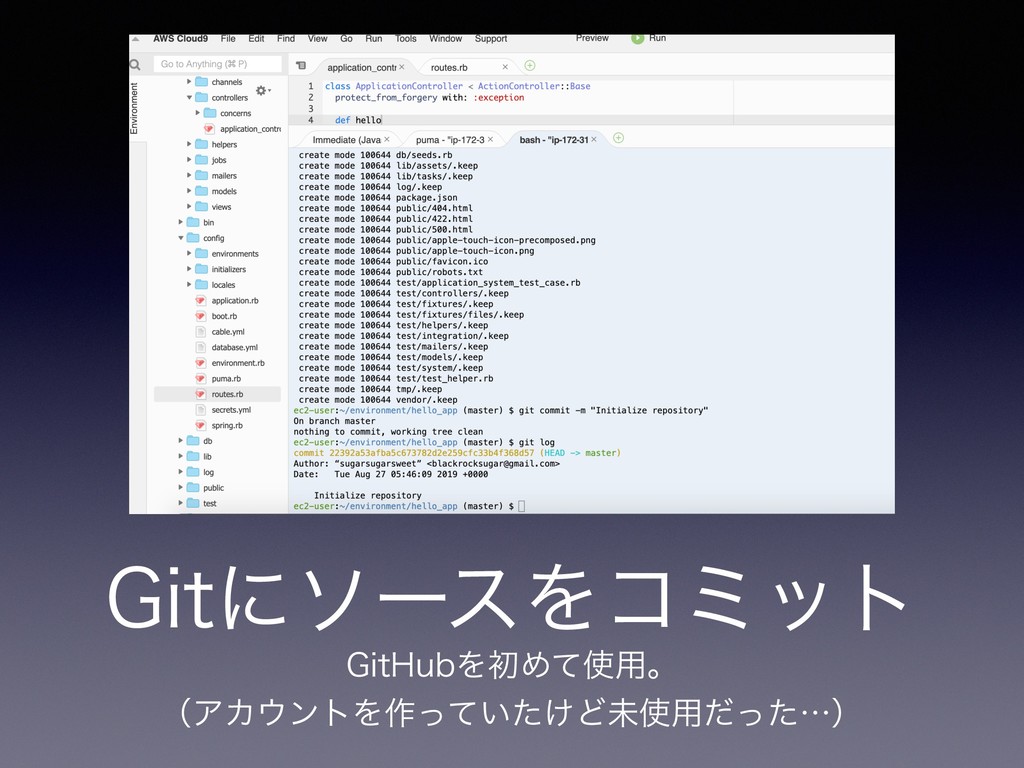1024x768 pixels.
Task: Focus the Go to Anything search field
Action: 217,64
